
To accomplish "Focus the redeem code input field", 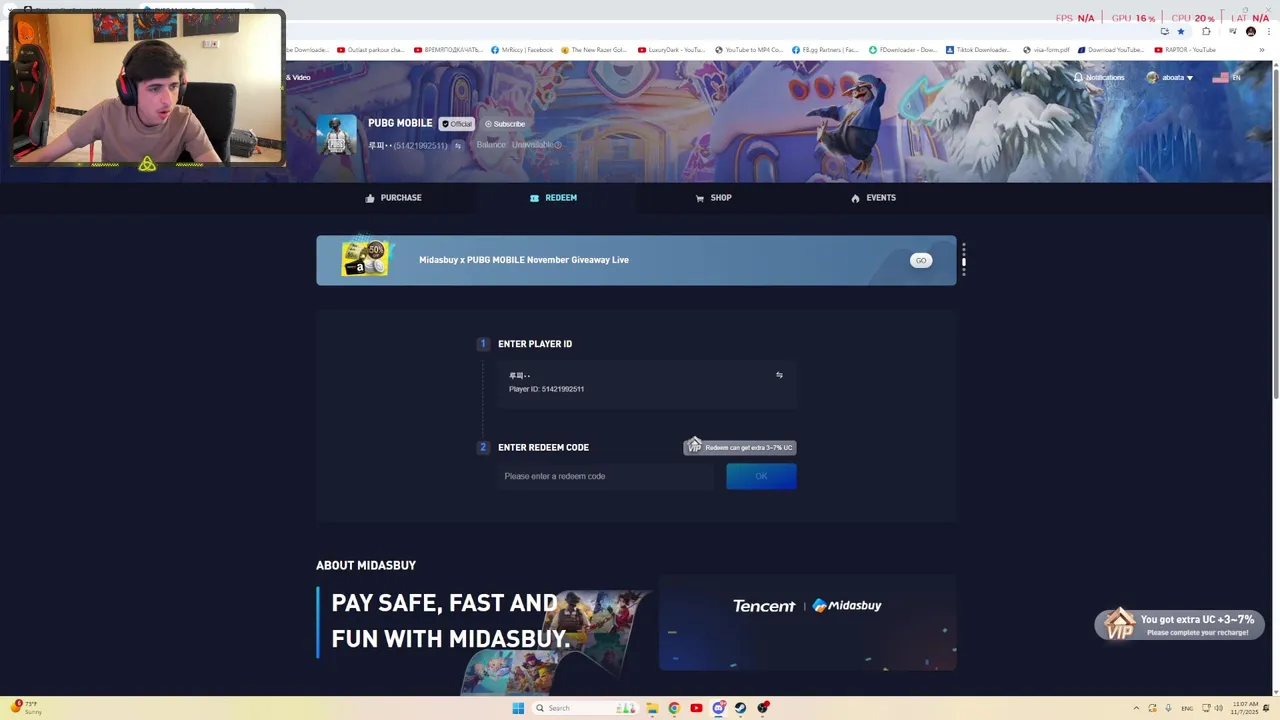I will point(606,476).
